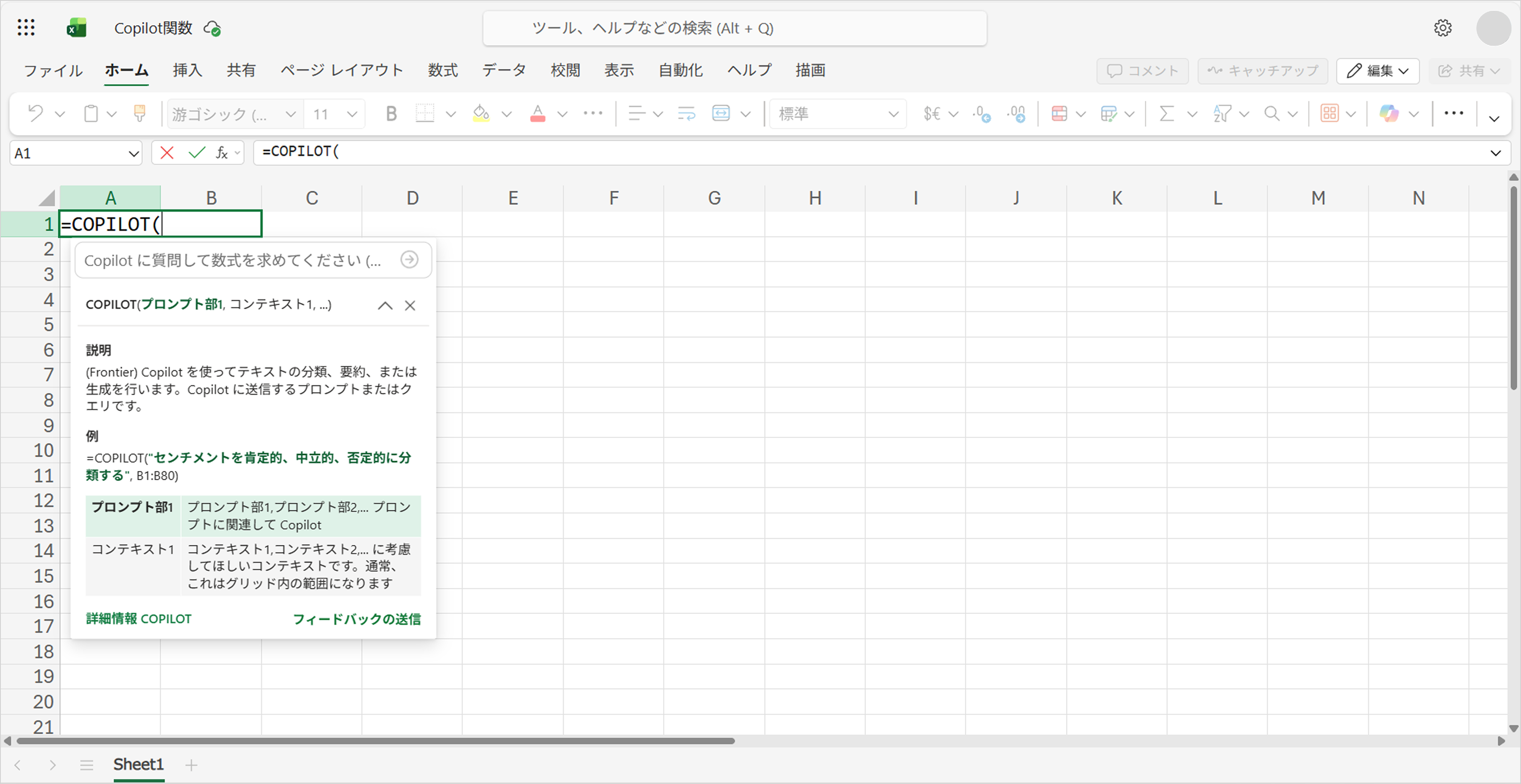Click the Format Painter brush icon
Viewport: 1521px width, 784px height.
click(x=139, y=113)
